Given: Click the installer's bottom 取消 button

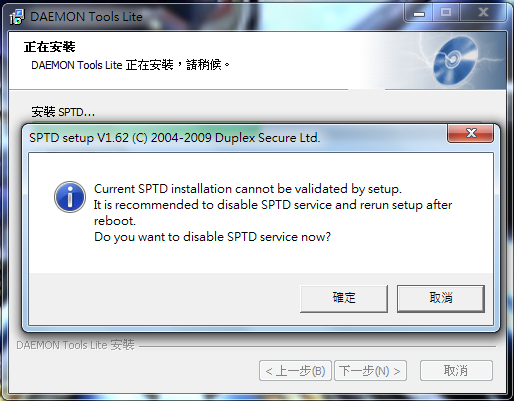Looking at the screenshot, I should pyautogui.click(x=456, y=370).
